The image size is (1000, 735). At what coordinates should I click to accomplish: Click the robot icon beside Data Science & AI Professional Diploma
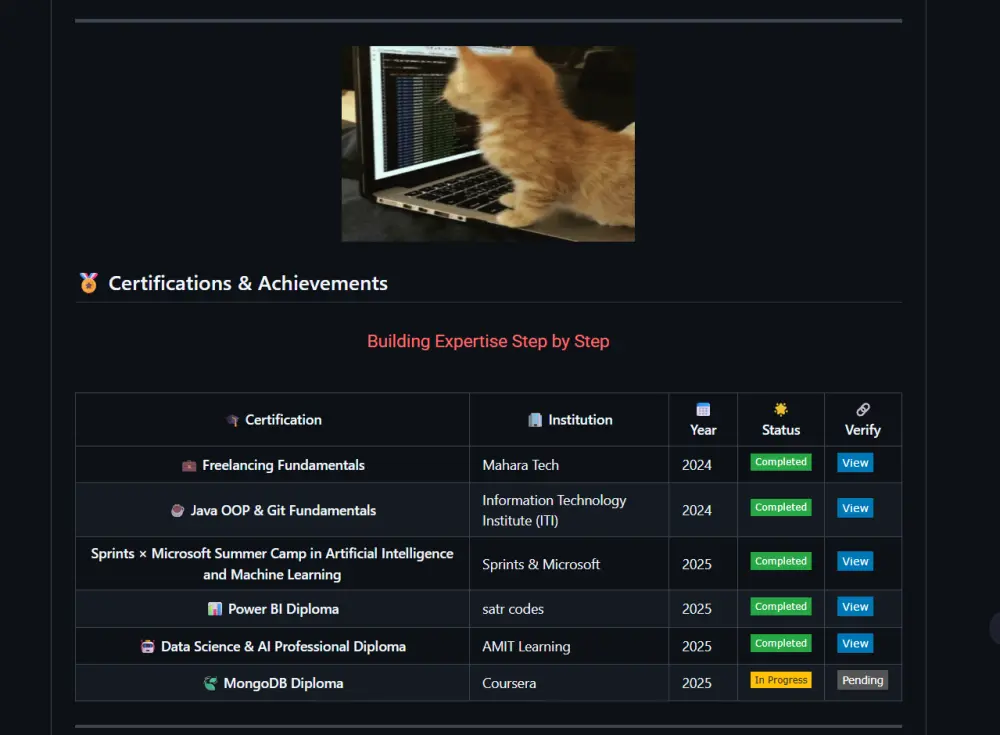[x=152, y=646]
